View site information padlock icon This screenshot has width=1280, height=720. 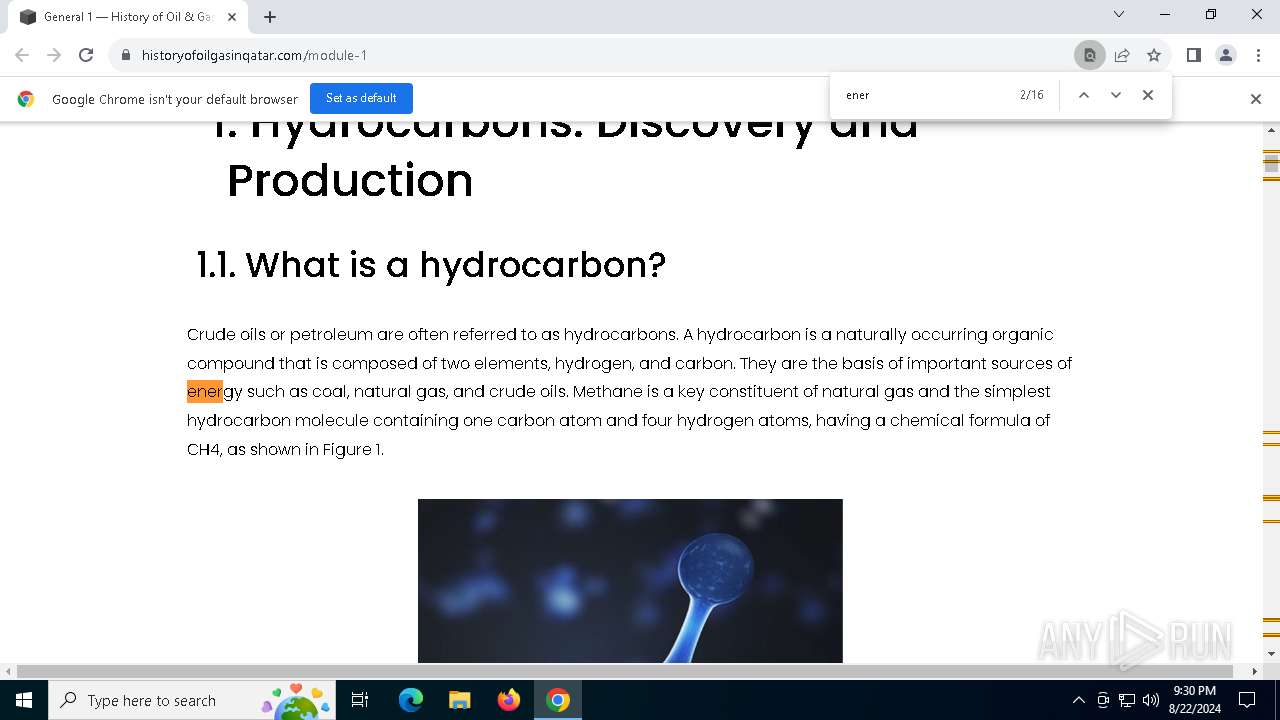click(126, 55)
